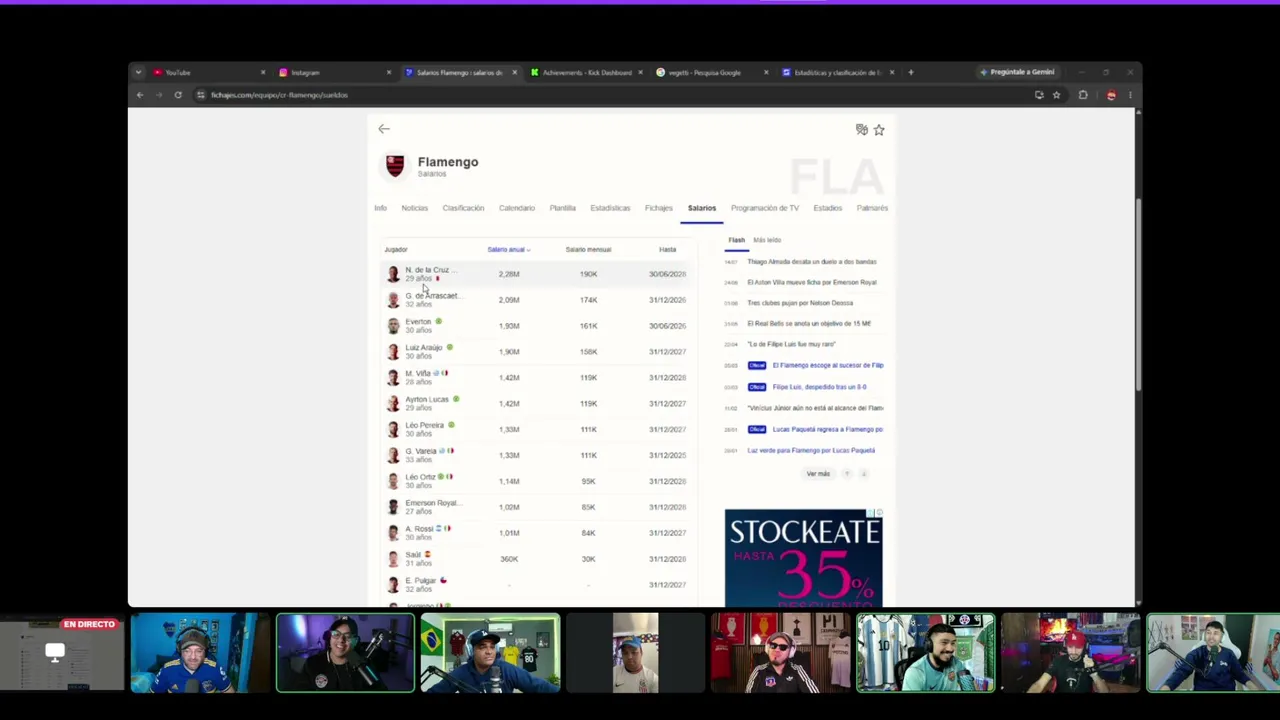Click the STOCKEATE 35% advertisement banner
The width and height of the screenshot is (1280, 720).
click(x=804, y=558)
